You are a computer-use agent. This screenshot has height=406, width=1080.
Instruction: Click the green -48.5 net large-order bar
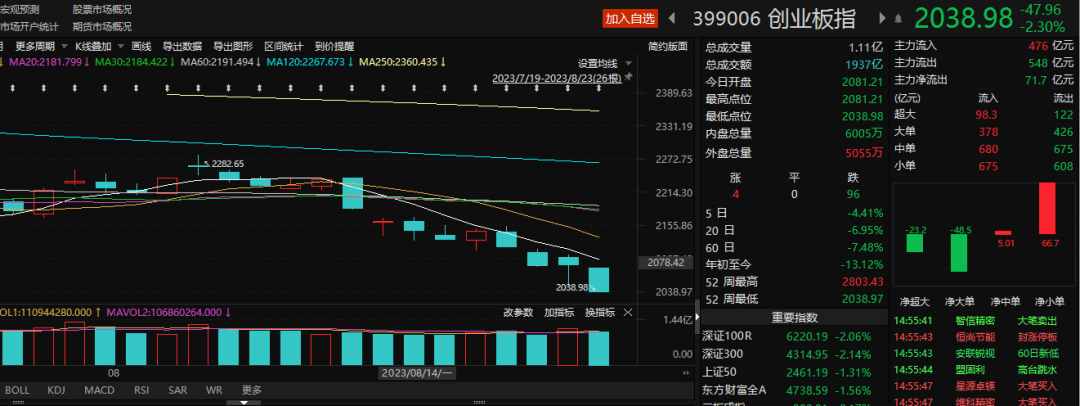(959, 253)
